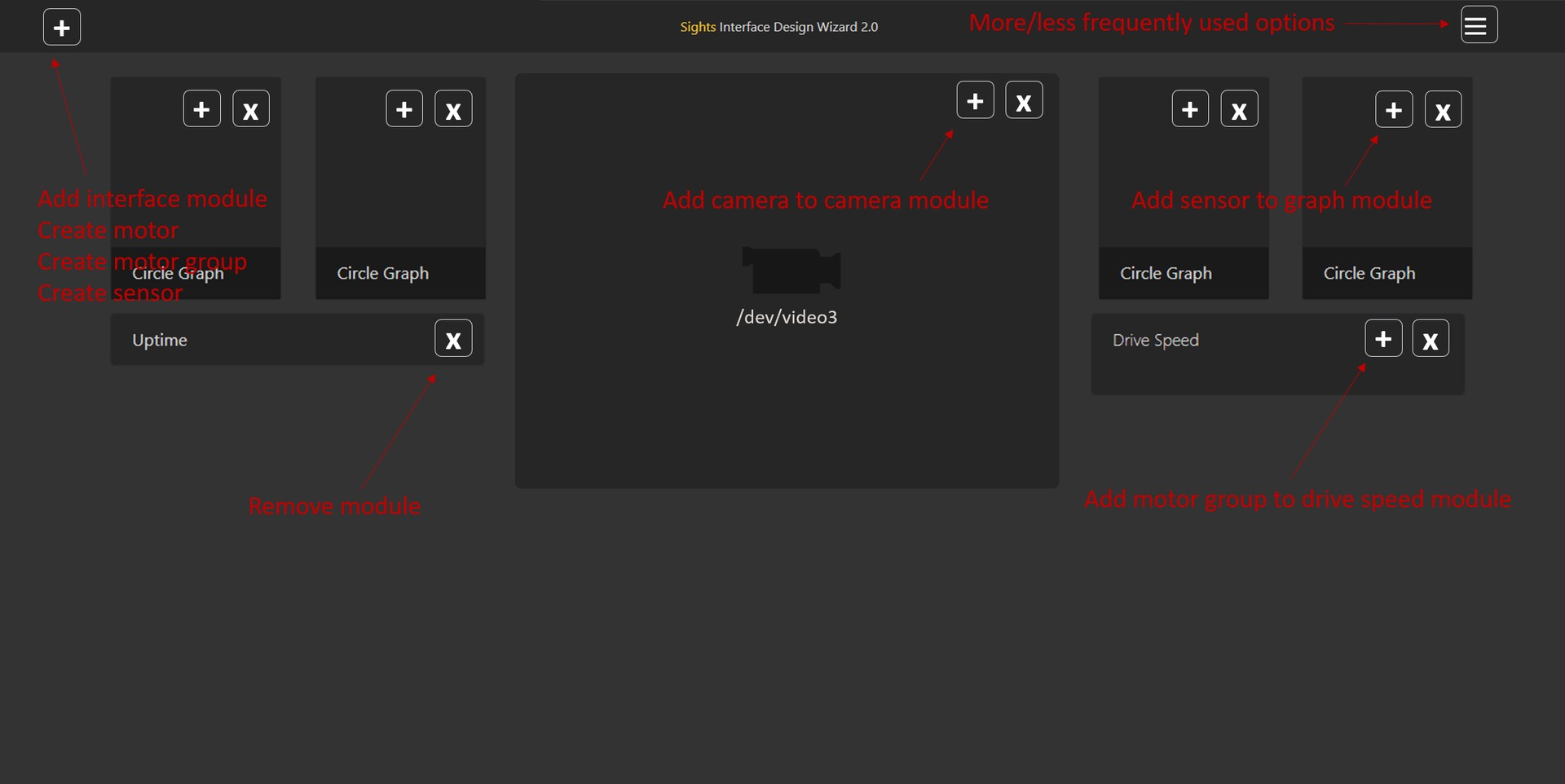The height and width of the screenshot is (784, 1565).
Task: Click the Sights Interface Design Wizard title
Action: pyautogui.click(x=778, y=26)
